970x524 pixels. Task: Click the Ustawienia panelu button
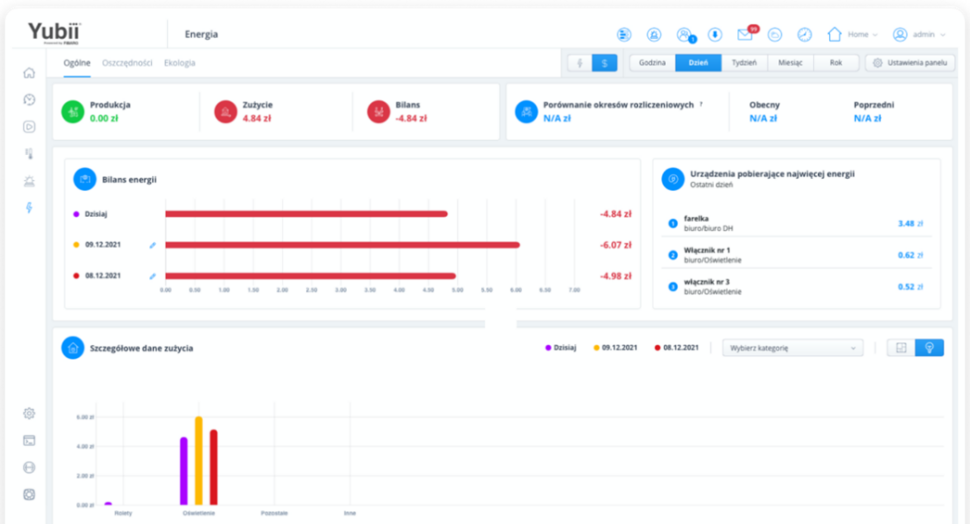910,63
